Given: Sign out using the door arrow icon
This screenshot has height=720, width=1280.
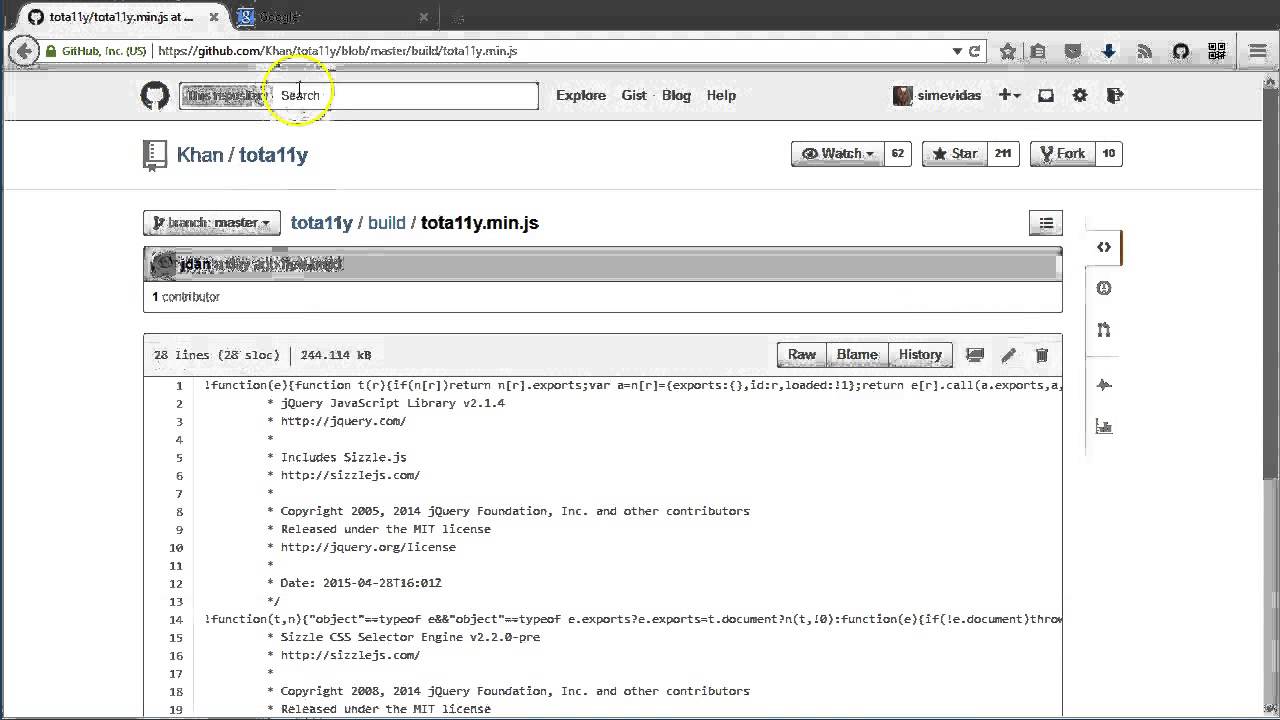Looking at the screenshot, I should coord(1115,96).
